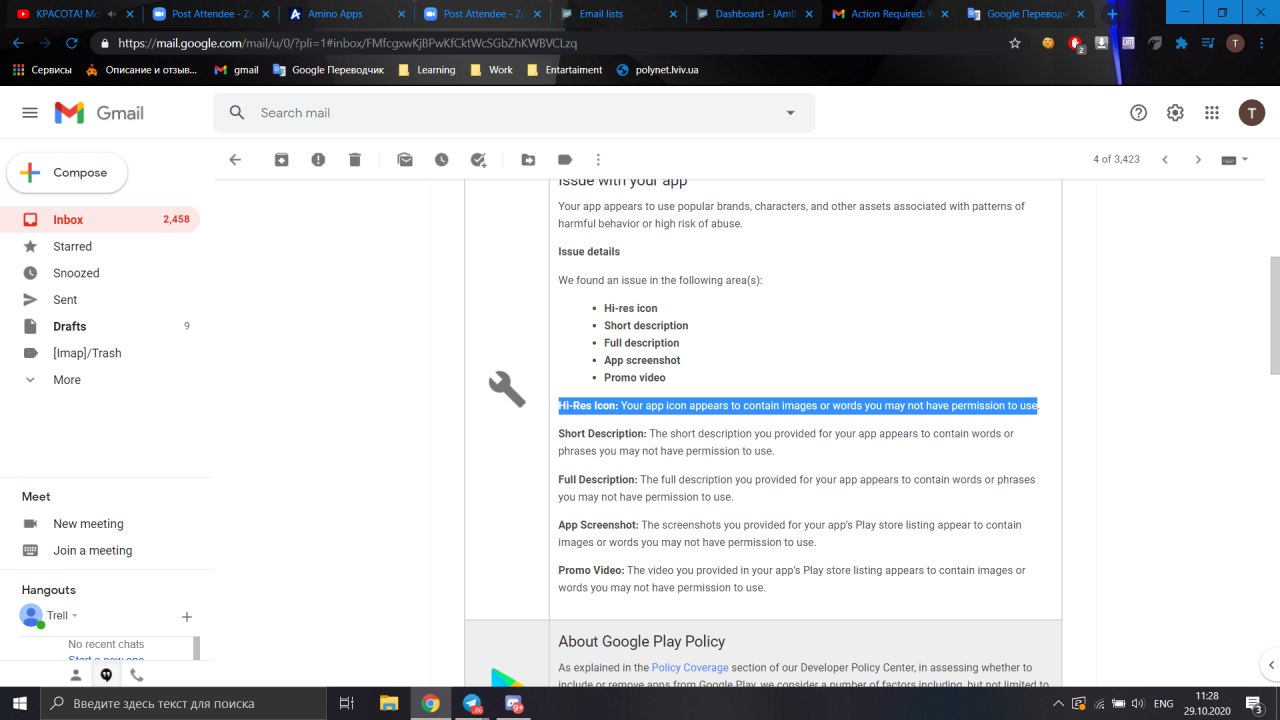Open the Inbox folder
Image resolution: width=1280 pixels, height=720 pixels.
point(100,220)
